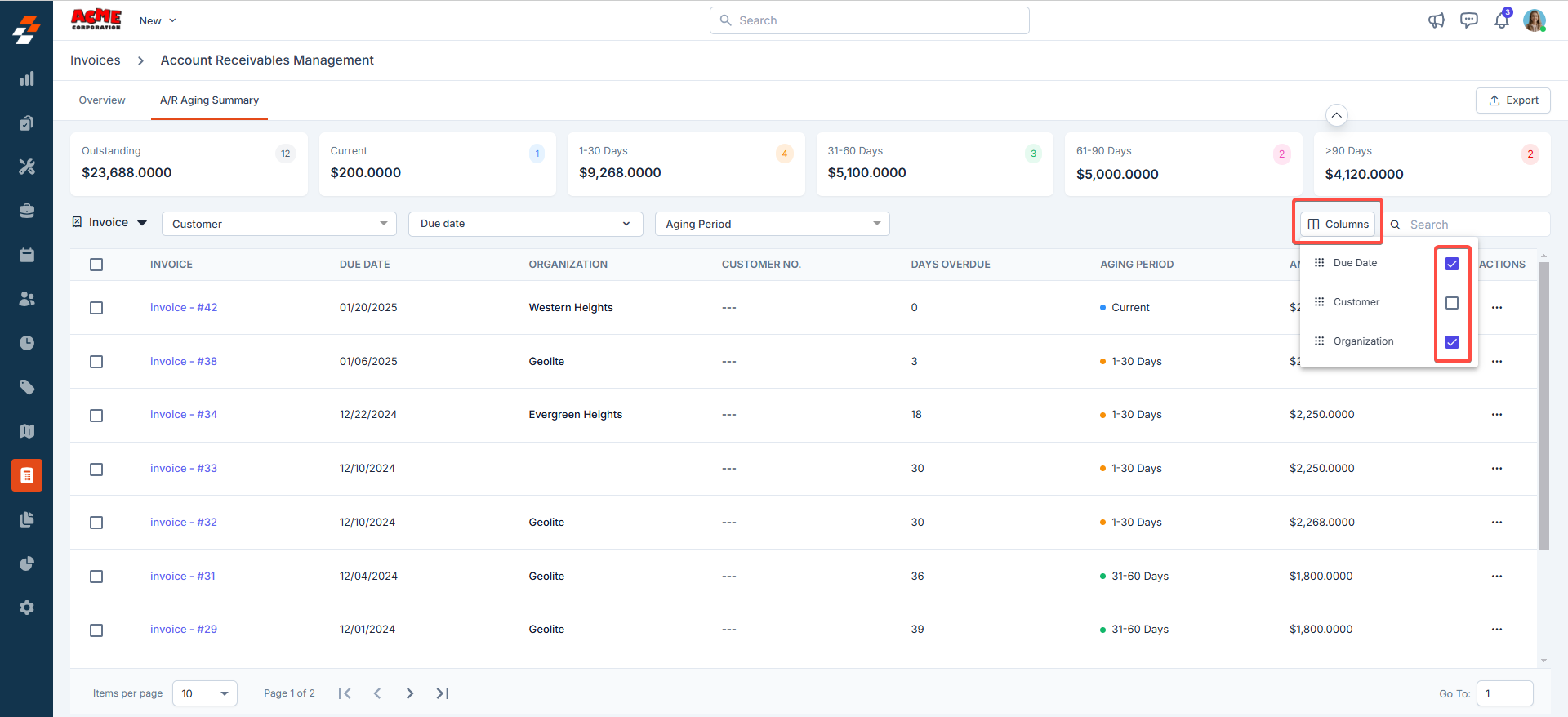Click the megaphone announcements icon
Image resolution: width=1568 pixels, height=717 pixels.
[x=1436, y=20]
